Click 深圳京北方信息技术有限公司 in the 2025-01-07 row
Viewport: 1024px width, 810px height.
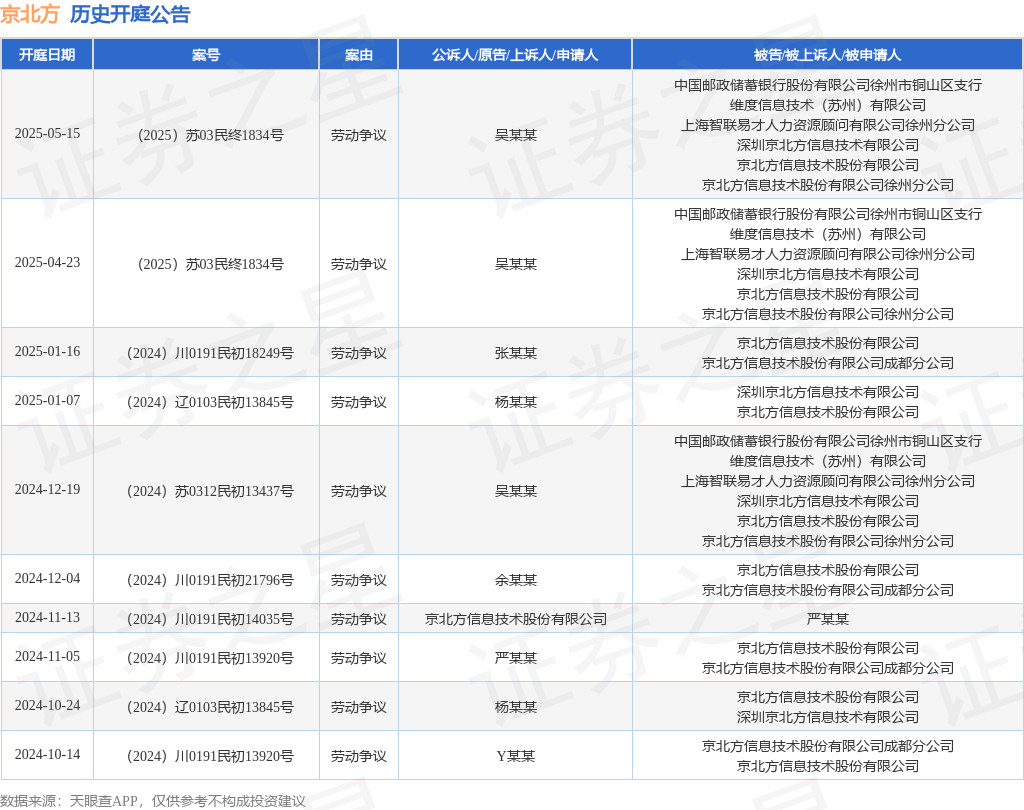pos(827,393)
